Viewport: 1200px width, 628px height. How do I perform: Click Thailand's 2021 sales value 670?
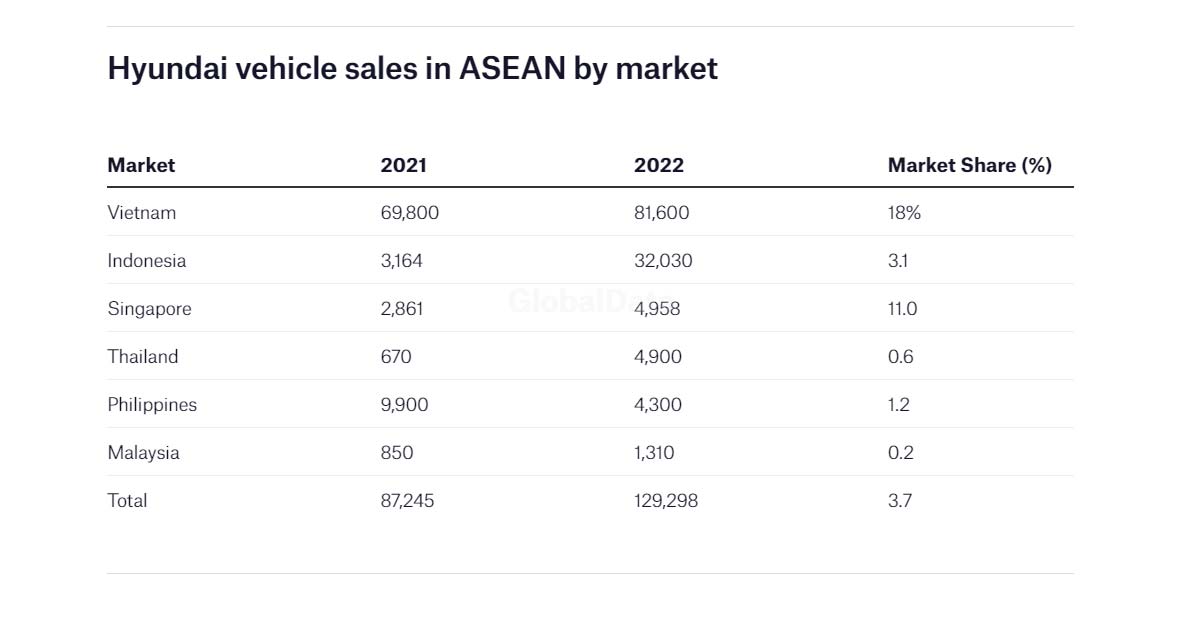396,357
